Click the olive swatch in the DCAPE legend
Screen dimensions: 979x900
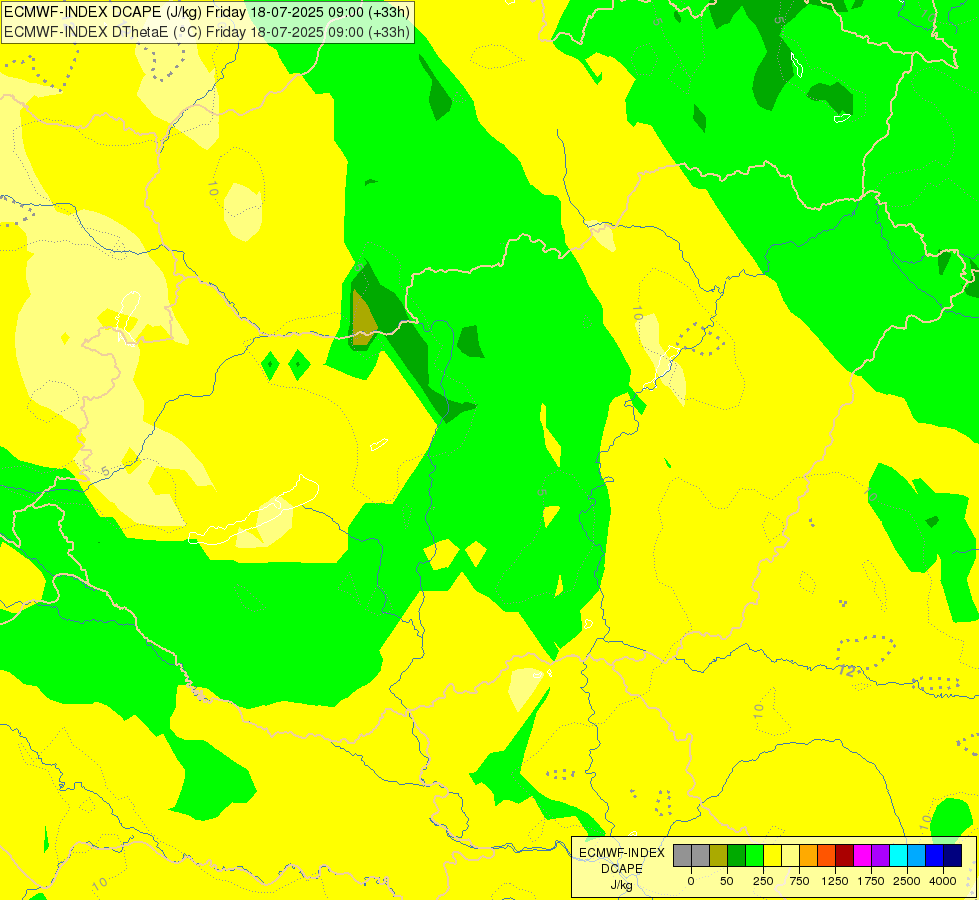click(x=719, y=855)
